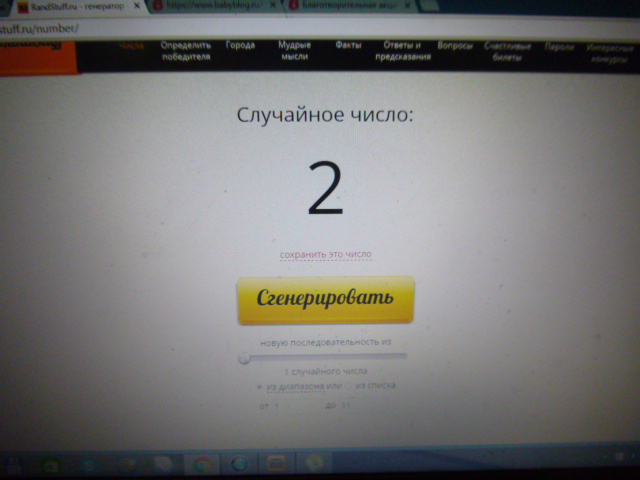Open the 'Факты' menu item

(x=348, y=46)
